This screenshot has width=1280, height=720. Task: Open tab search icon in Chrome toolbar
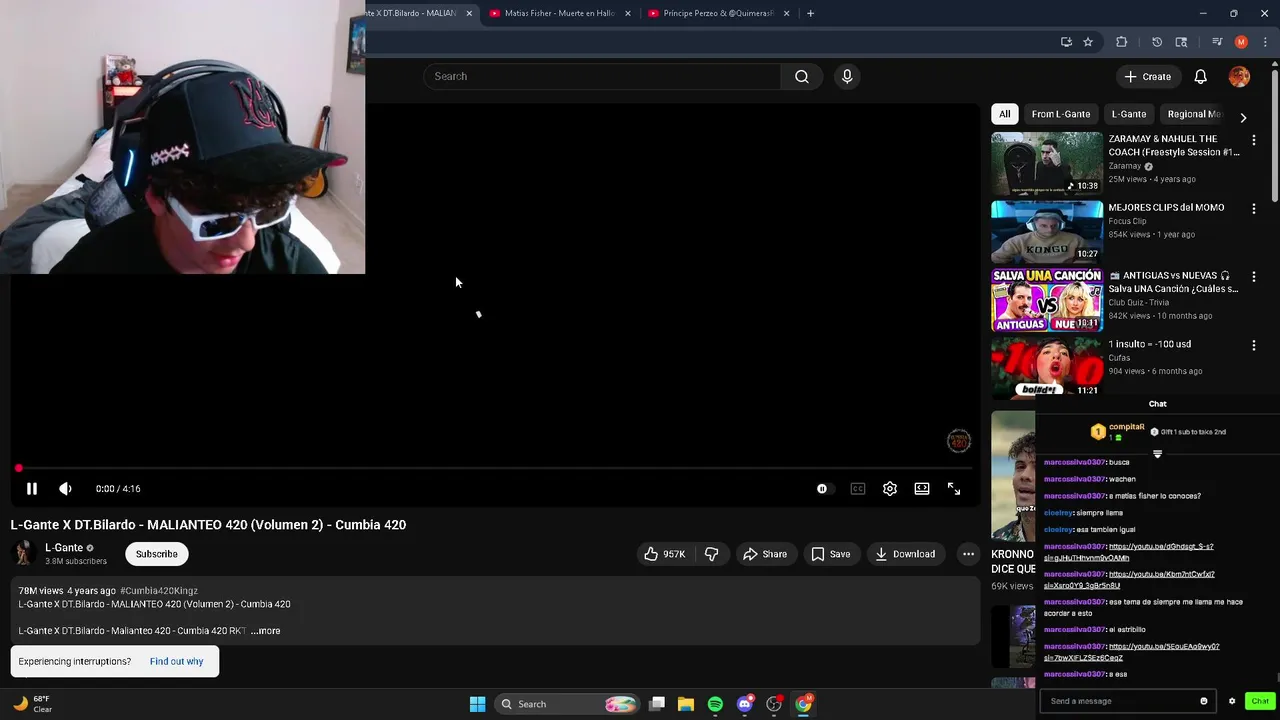1181,42
